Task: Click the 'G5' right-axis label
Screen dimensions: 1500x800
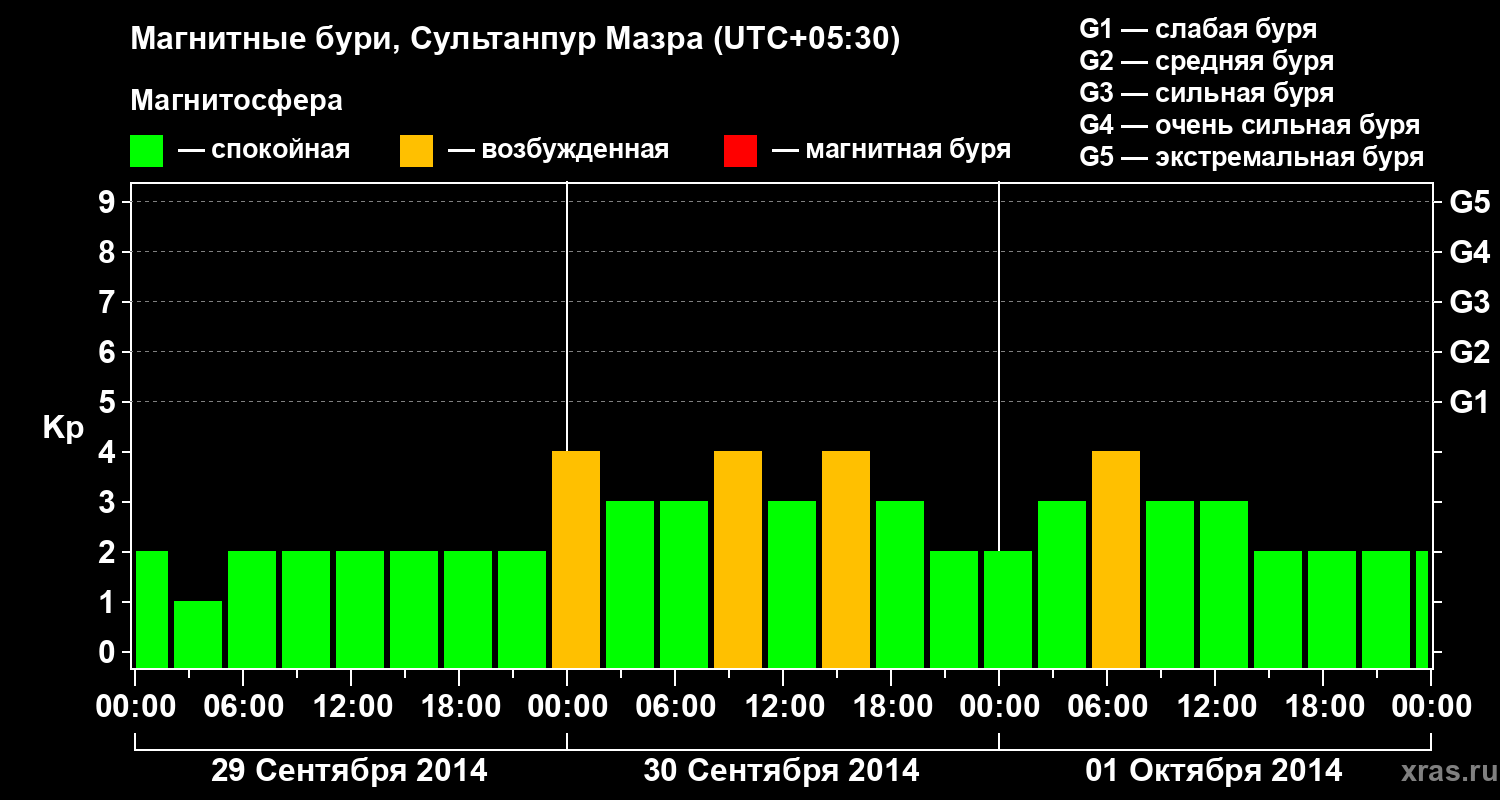Action: click(1469, 203)
